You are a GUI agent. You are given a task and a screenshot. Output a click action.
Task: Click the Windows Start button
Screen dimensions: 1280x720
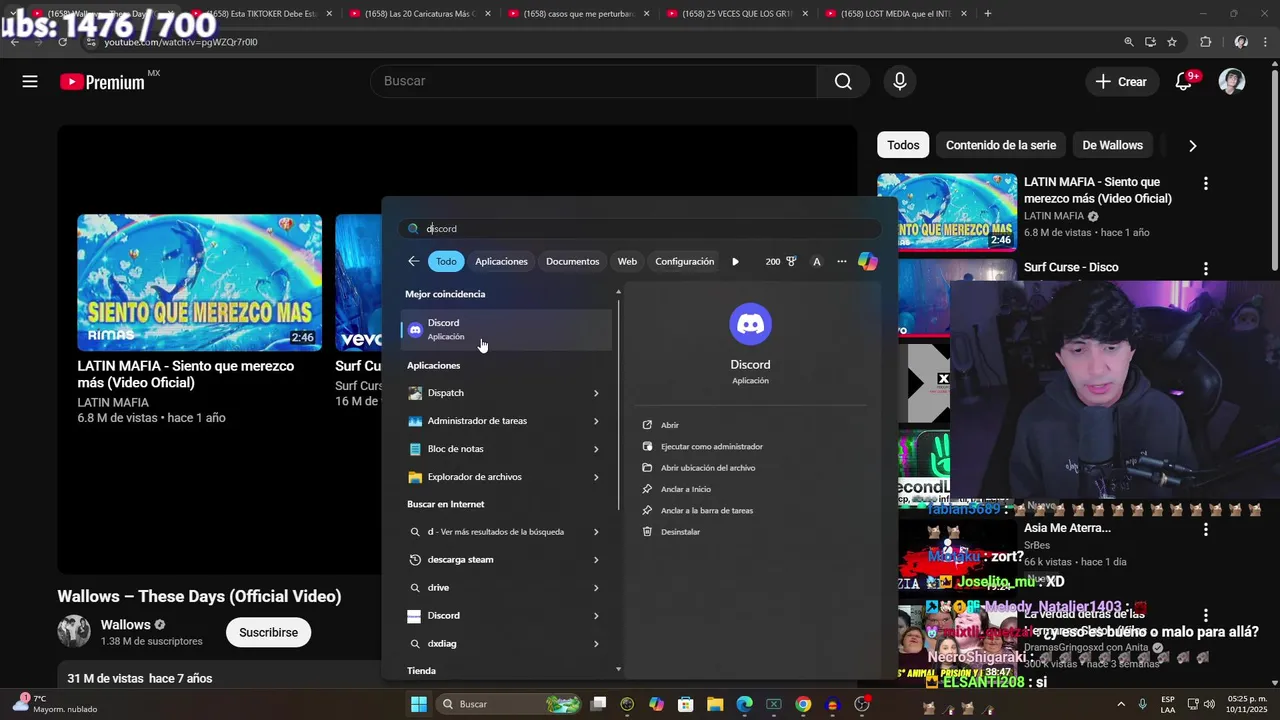419,704
